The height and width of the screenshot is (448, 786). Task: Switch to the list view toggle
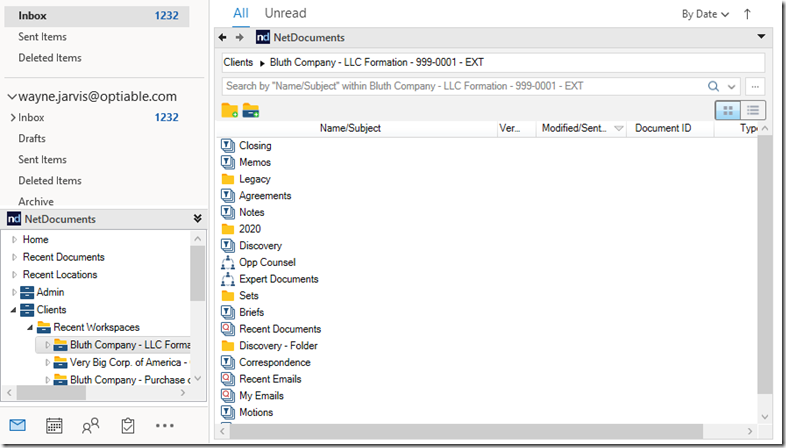click(753, 110)
